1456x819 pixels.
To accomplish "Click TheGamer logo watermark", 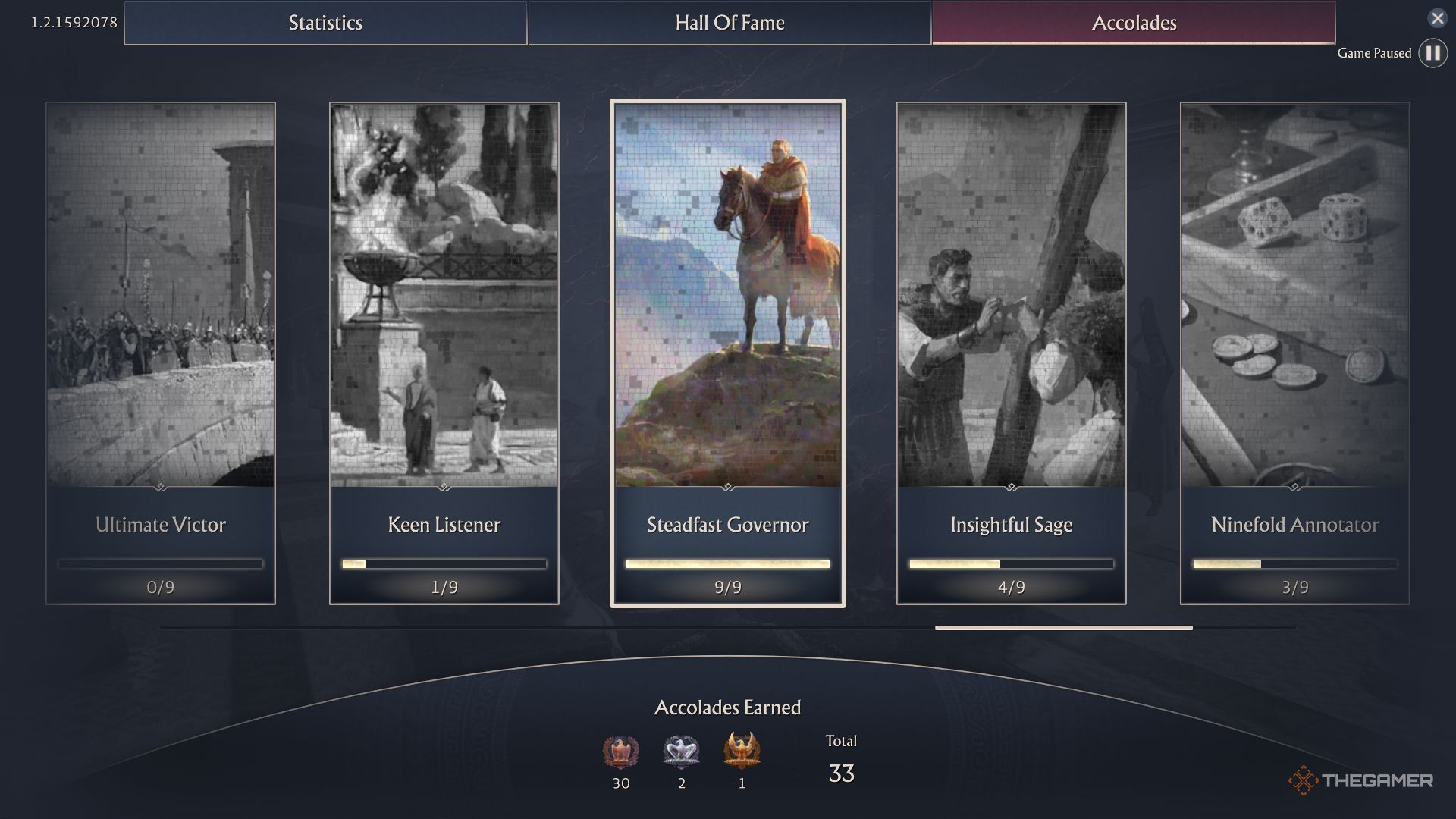I will tap(1360, 780).
